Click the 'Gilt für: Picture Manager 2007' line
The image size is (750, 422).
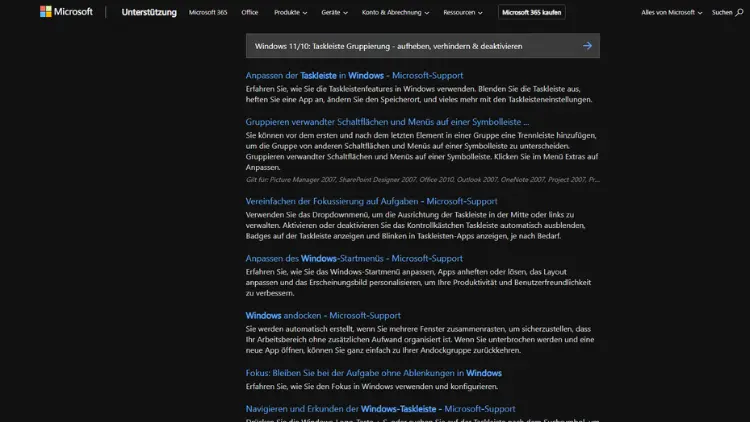tap(422, 180)
